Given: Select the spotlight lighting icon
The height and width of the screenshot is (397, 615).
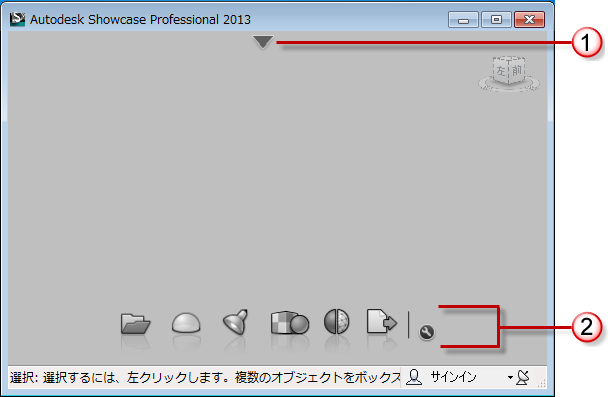Looking at the screenshot, I should click(x=235, y=322).
